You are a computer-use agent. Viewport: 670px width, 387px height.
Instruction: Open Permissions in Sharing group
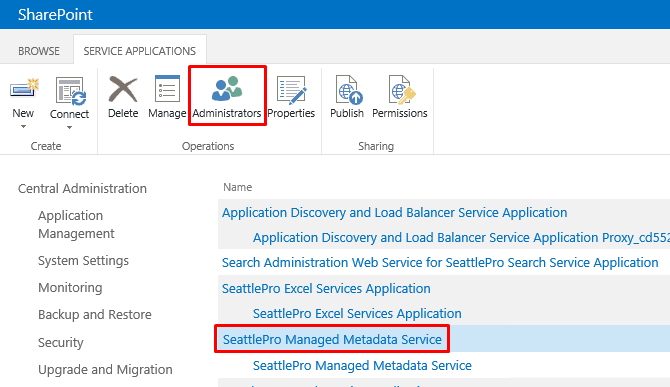pos(400,97)
